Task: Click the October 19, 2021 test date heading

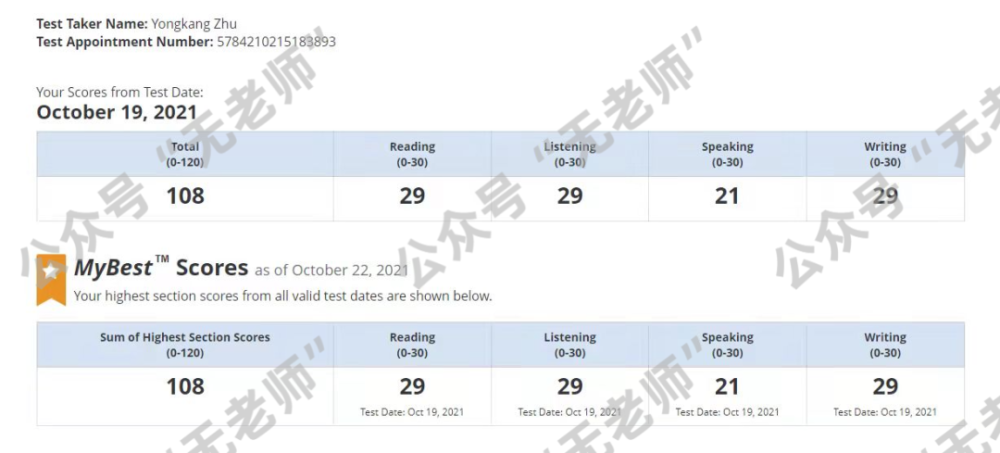Action: tap(117, 112)
